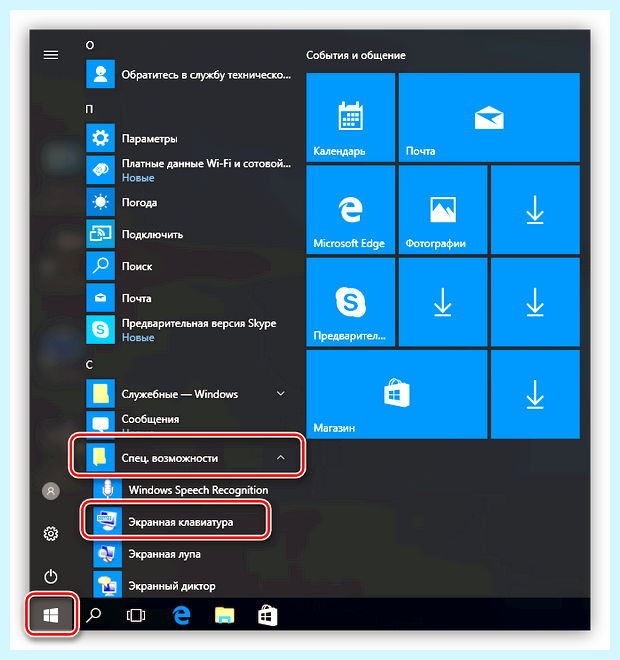This screenshot has height=660, width=620.
Task: Click the user account avatar icon
Action: [51, 491]
